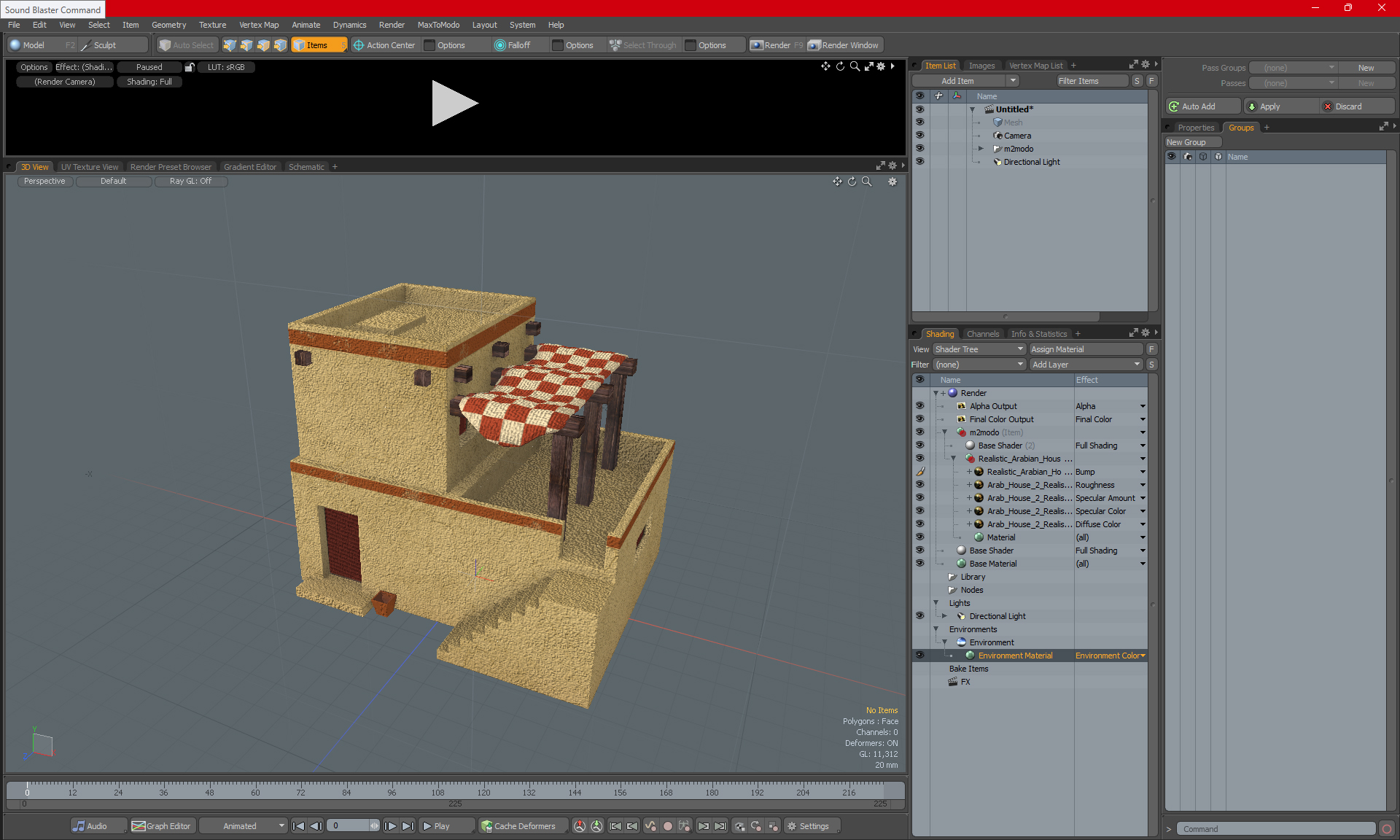Click the Assign Material button
This screenshot has width=1400, height=840.
(1086, 349)
